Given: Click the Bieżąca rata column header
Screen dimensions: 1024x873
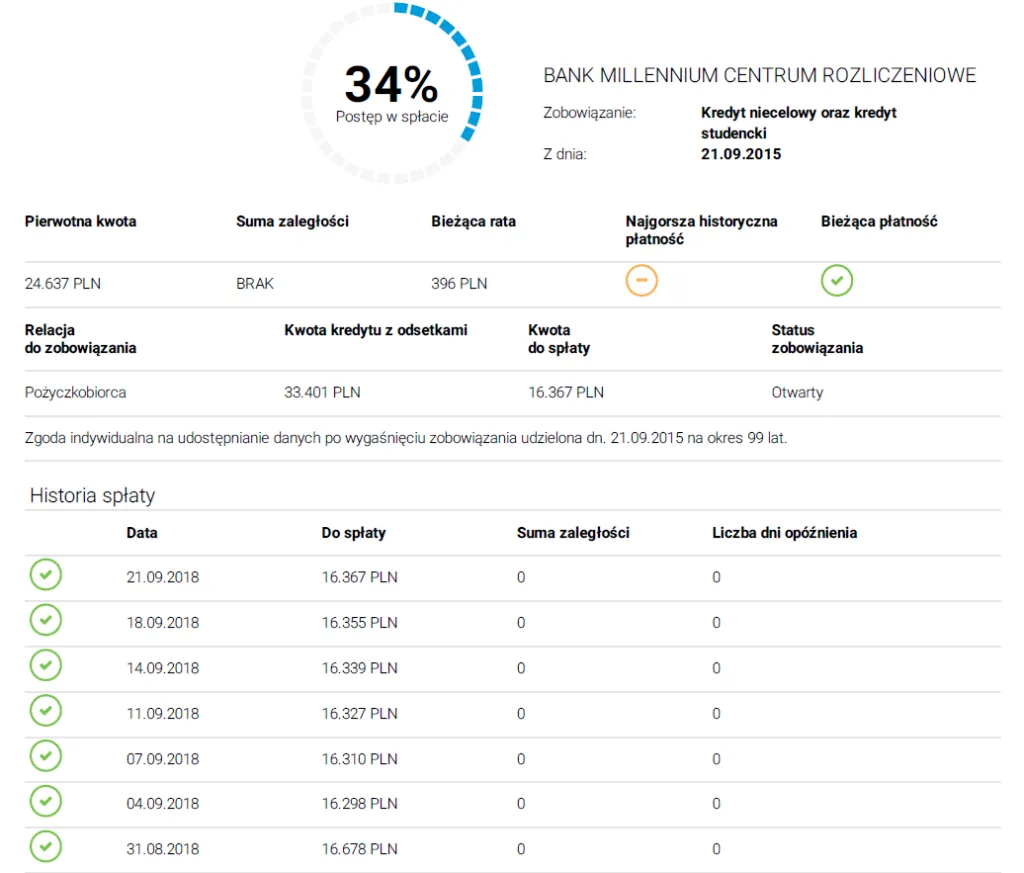Looking at the screenshot, I should pyautogui.click(x=473, y=221).
